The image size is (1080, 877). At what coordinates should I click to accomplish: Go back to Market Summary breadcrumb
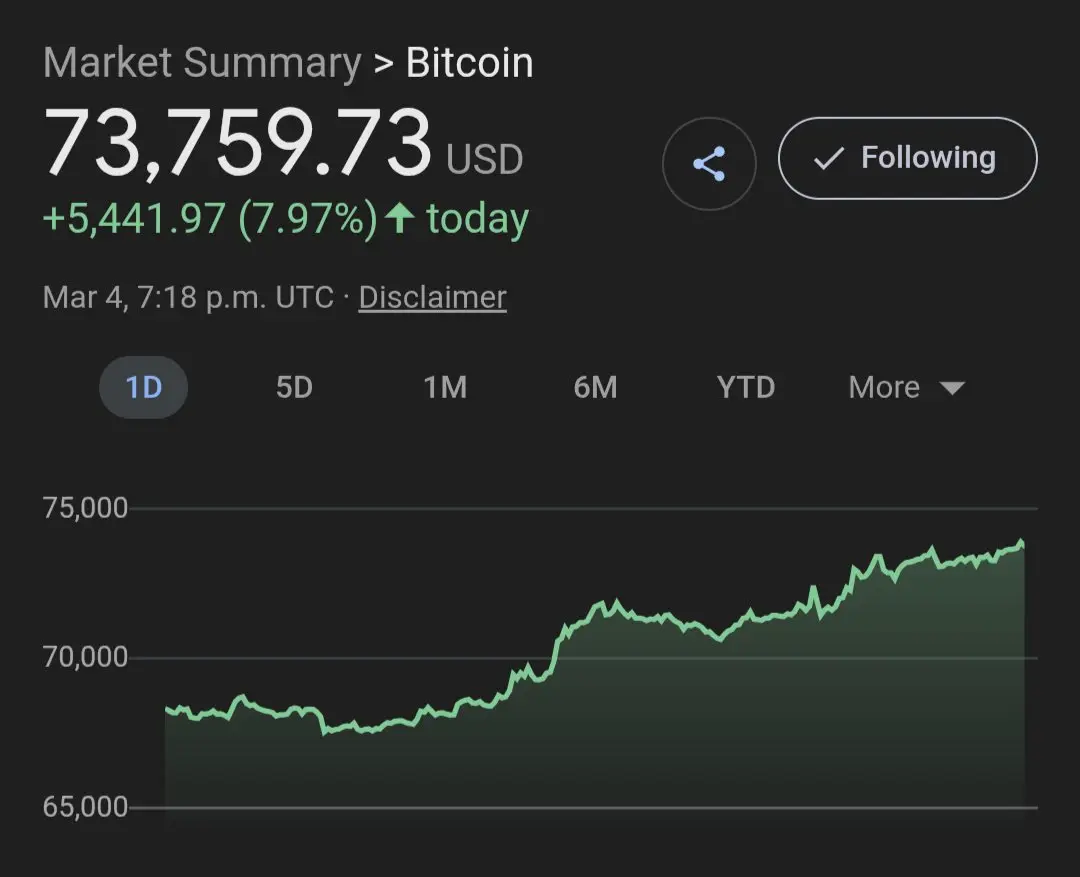click(202, 63)
